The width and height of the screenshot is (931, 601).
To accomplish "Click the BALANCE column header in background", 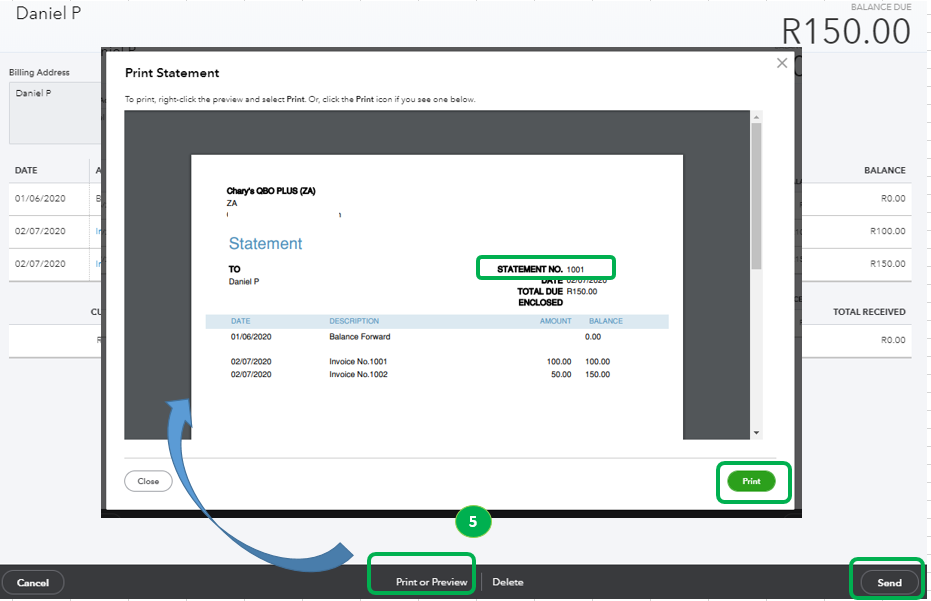I will [885, 170].
